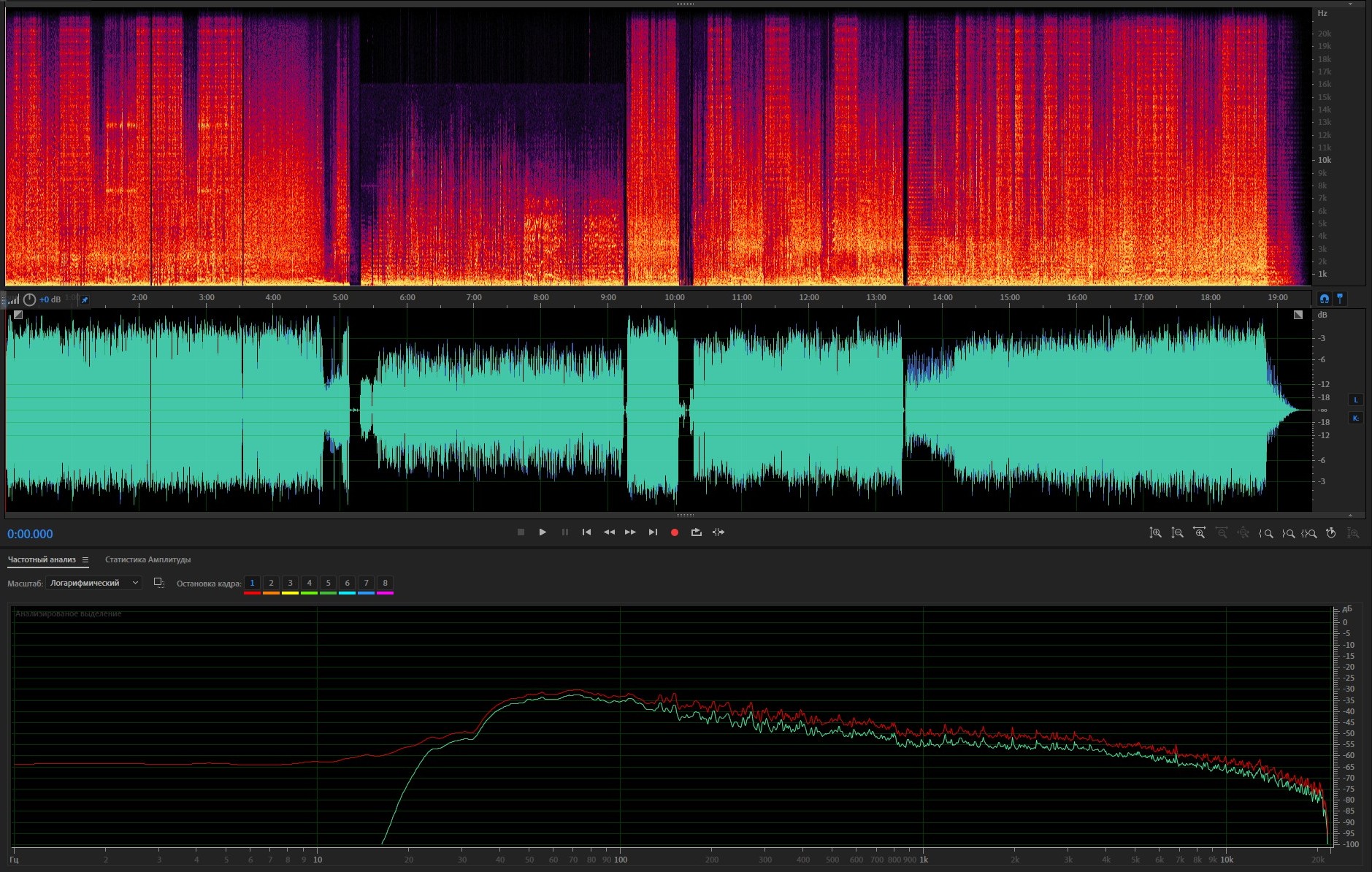Toggle the snapping magnet icon
The image size is (1372, 872).
[x=1324, y=299]
